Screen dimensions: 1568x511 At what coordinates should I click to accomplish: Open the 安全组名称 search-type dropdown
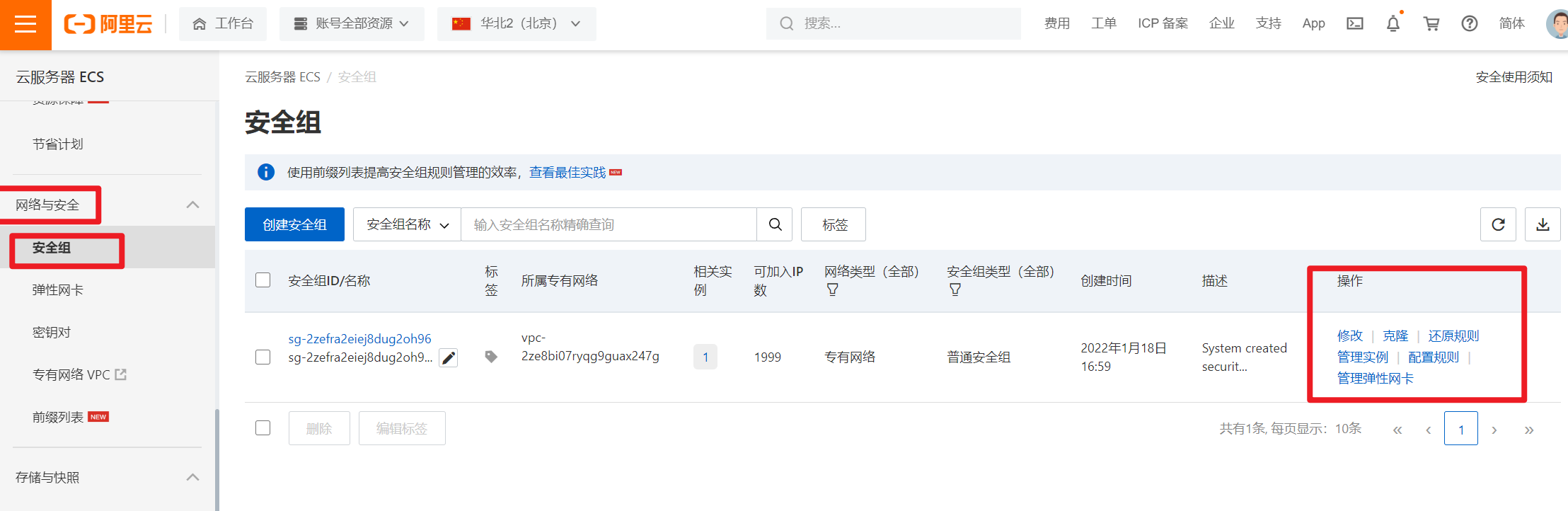click(x=407, y=224)
